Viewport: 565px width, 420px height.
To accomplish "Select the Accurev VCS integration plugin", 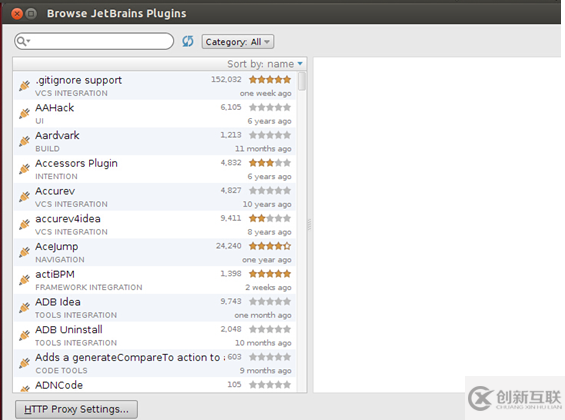I will (x=155, y=197).
